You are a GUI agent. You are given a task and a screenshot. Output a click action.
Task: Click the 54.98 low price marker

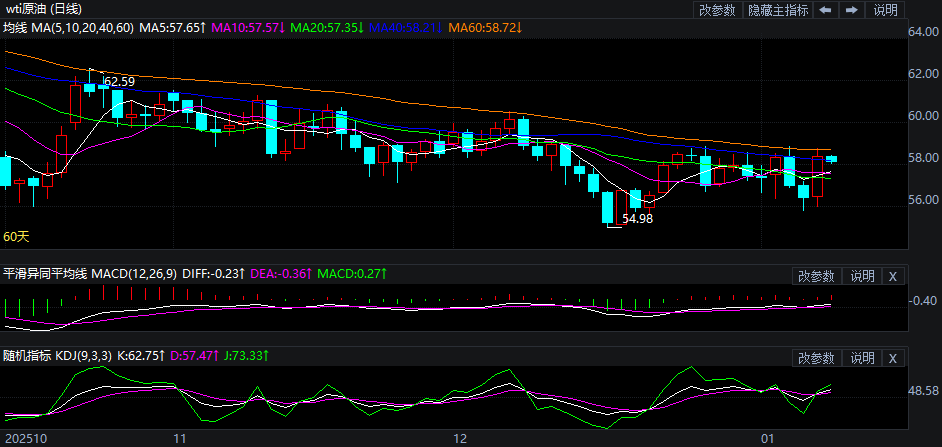point(637,218)
